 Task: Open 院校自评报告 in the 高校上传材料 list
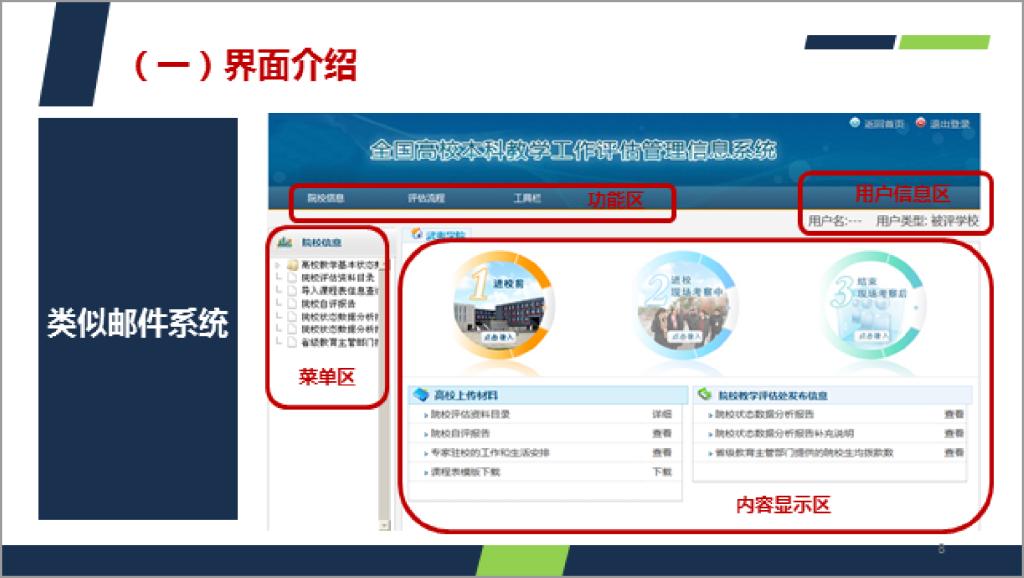460,433
